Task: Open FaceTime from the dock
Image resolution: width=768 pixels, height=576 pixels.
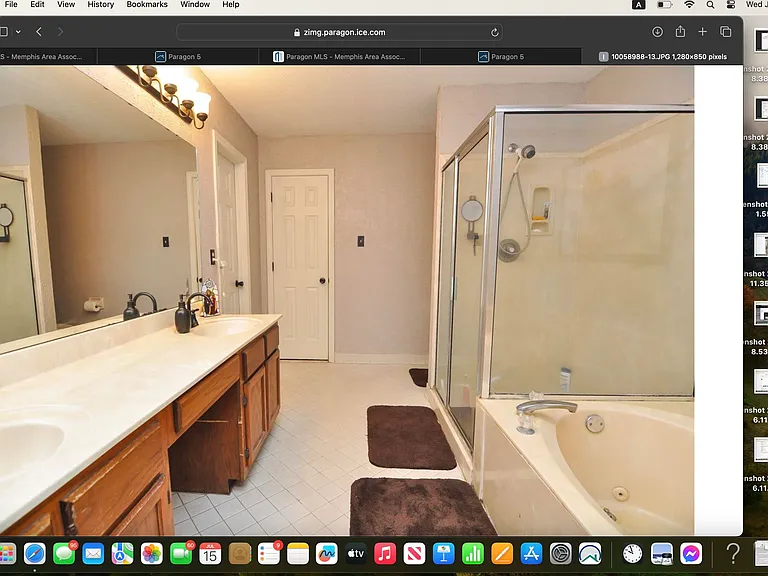Action: (181, 554)
